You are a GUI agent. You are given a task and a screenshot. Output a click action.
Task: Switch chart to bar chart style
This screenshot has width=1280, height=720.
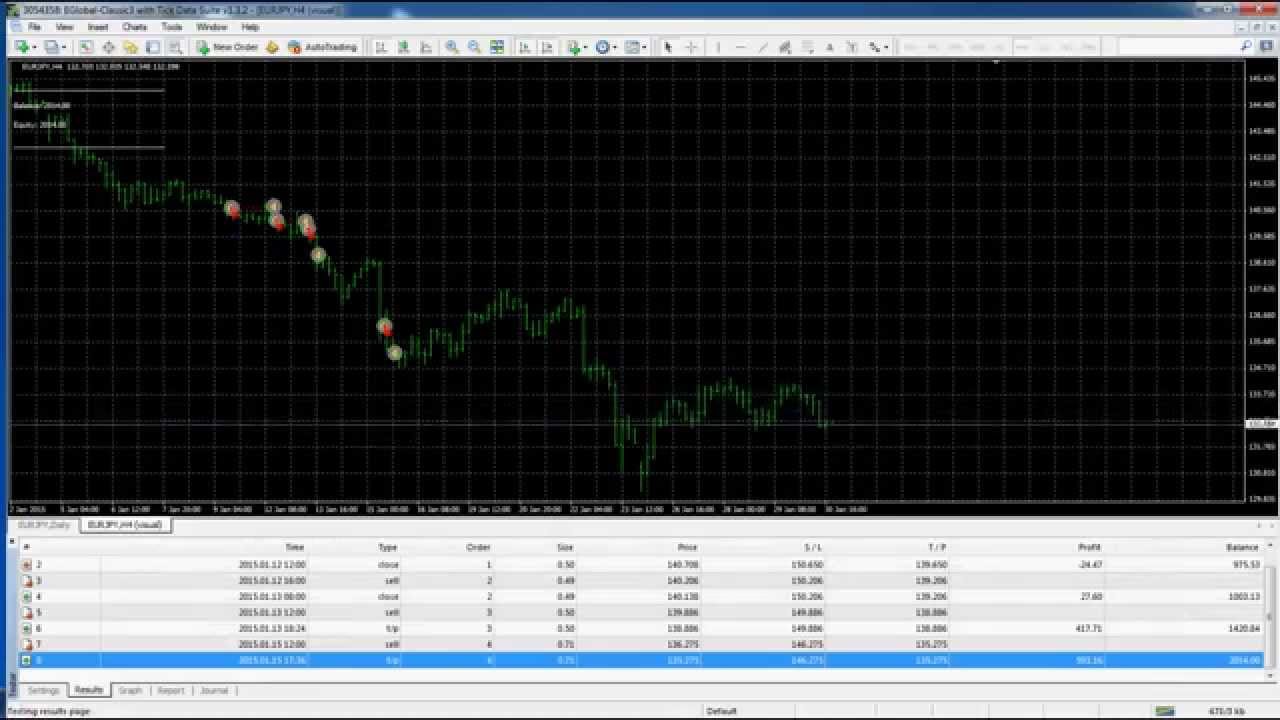[x=381, y=47]
